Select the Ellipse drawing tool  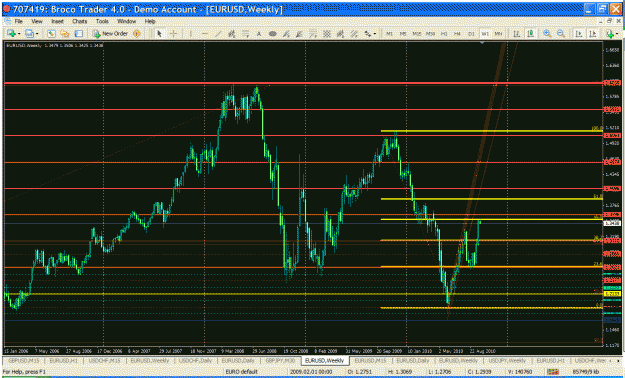273,34
